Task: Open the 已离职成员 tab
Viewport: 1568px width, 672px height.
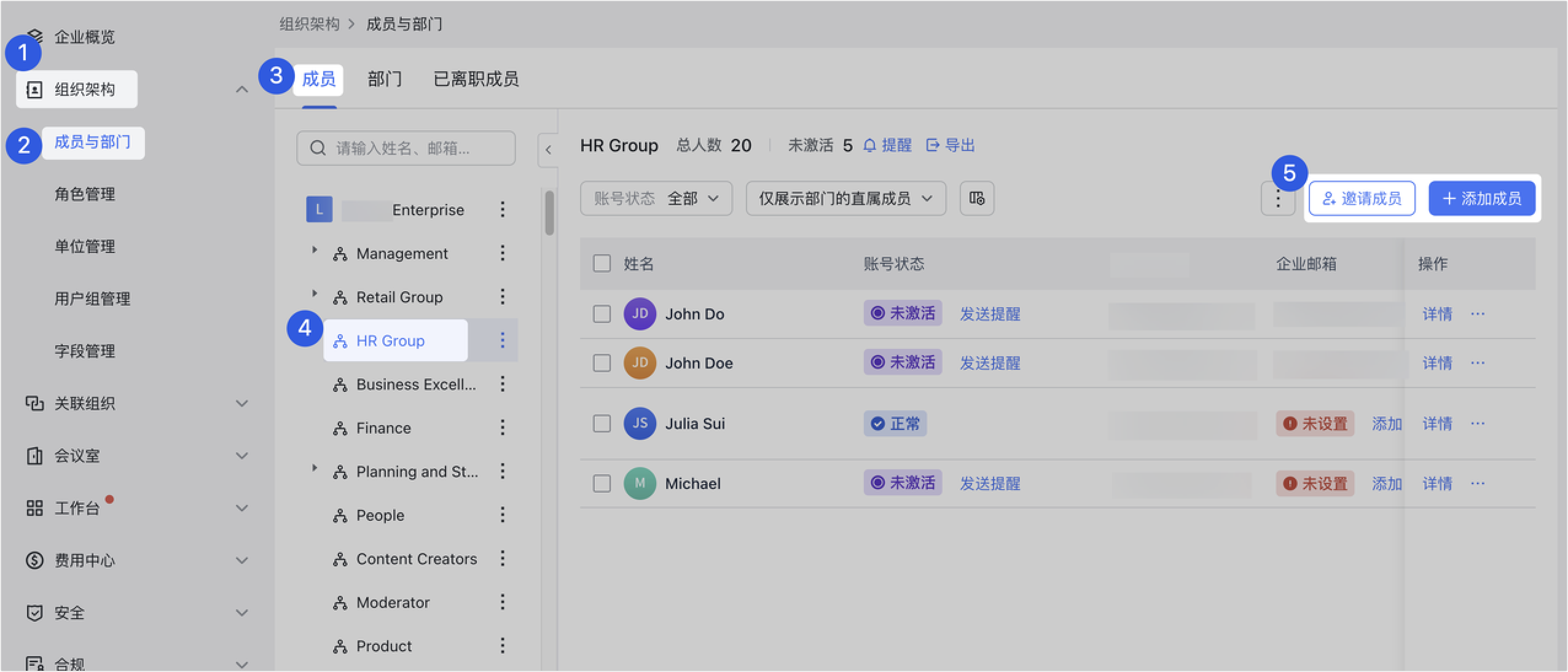Action: click(x=476, y=79)
